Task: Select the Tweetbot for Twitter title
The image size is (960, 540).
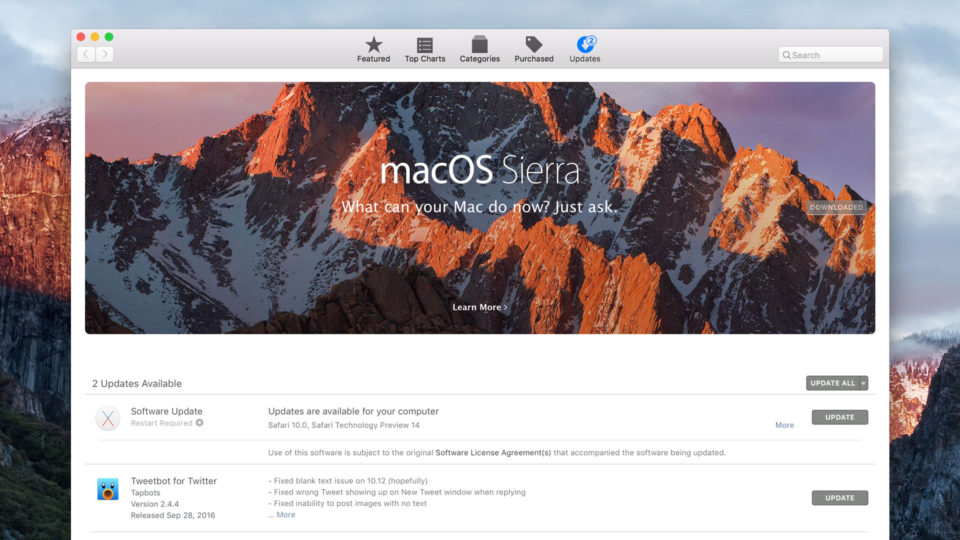Action: 174,481
